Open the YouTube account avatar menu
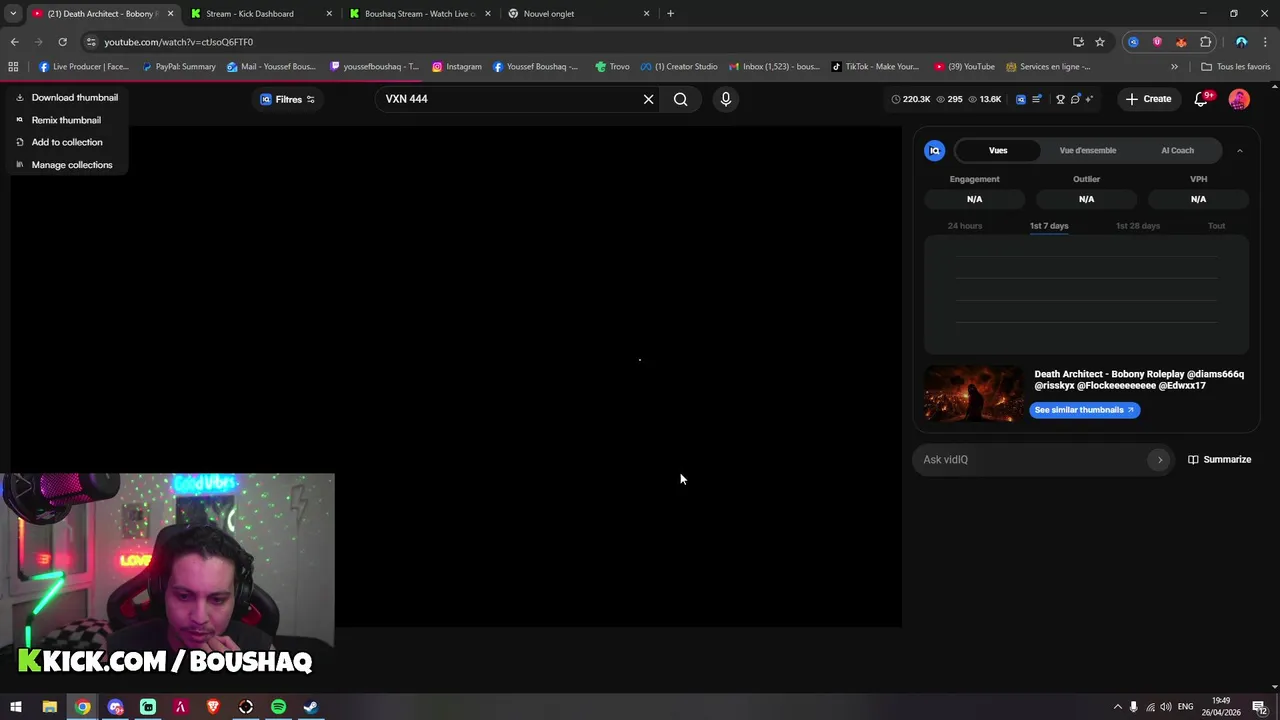The image size is (1280, 720). point(1239,99)
